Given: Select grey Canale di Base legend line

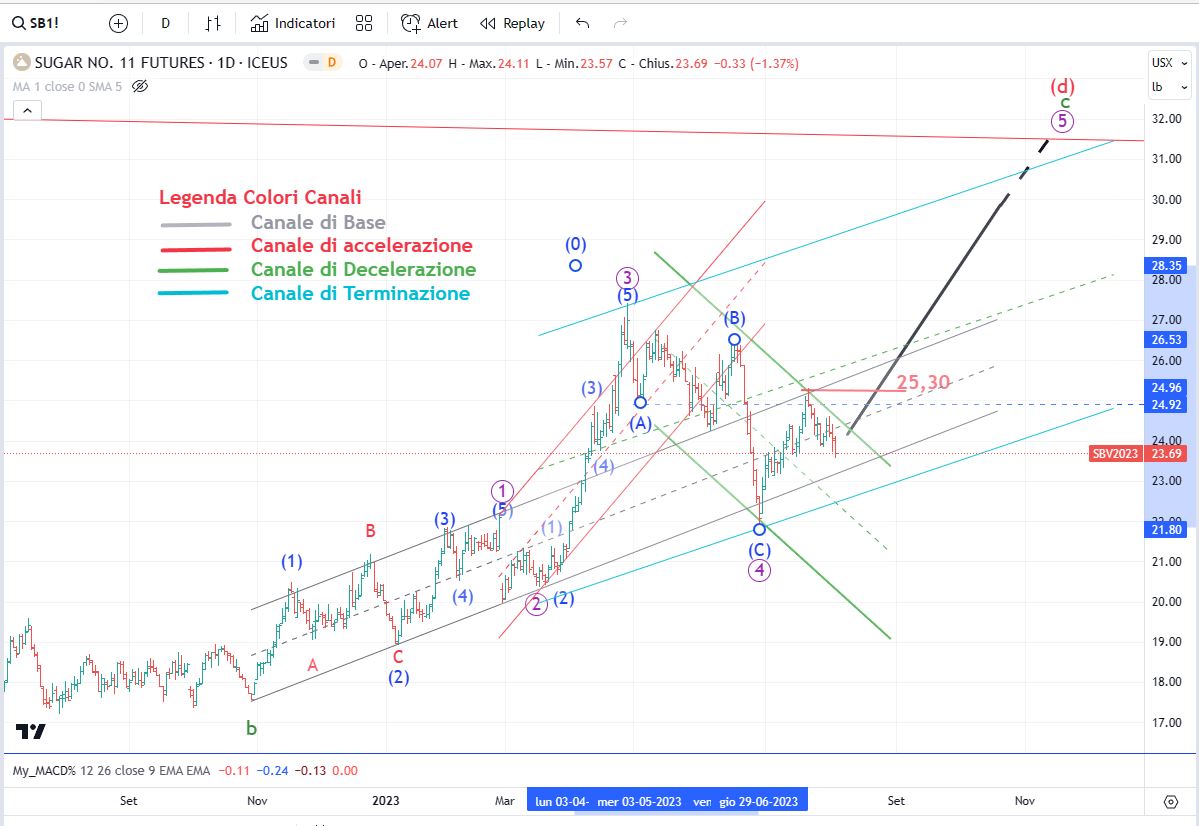Looking at the screenshot, I should 196,225.
